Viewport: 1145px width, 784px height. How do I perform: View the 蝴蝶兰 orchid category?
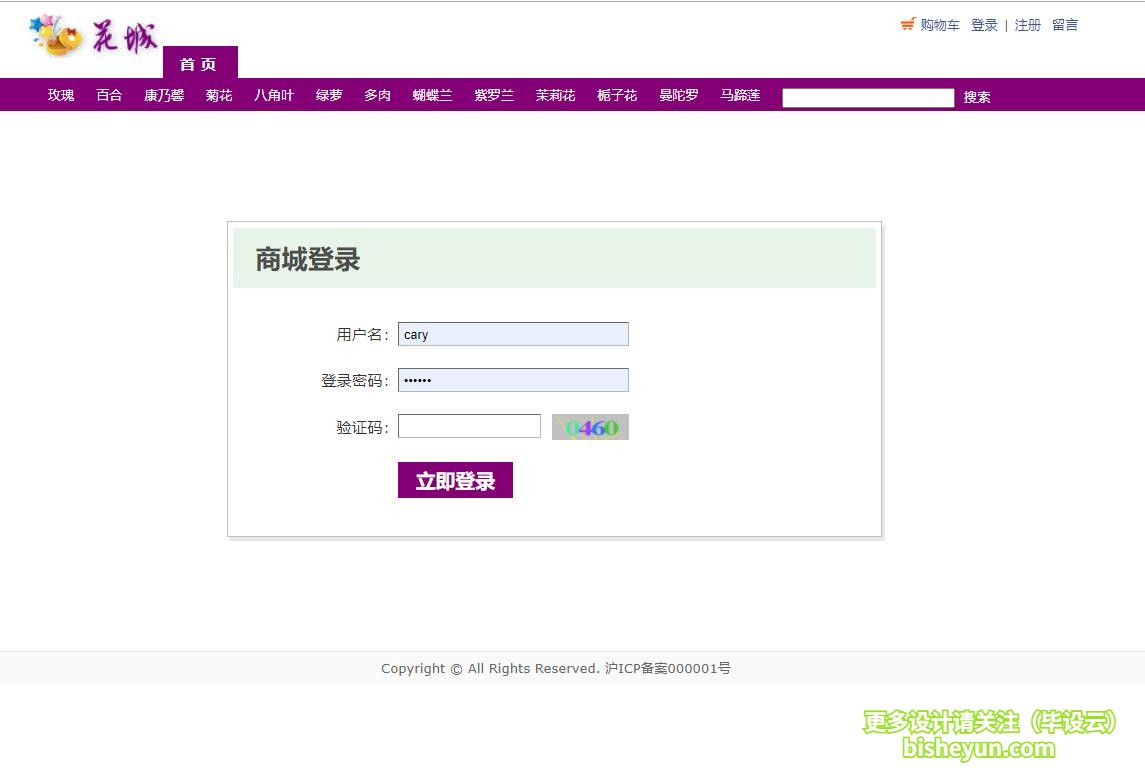(x=432, y=95)
